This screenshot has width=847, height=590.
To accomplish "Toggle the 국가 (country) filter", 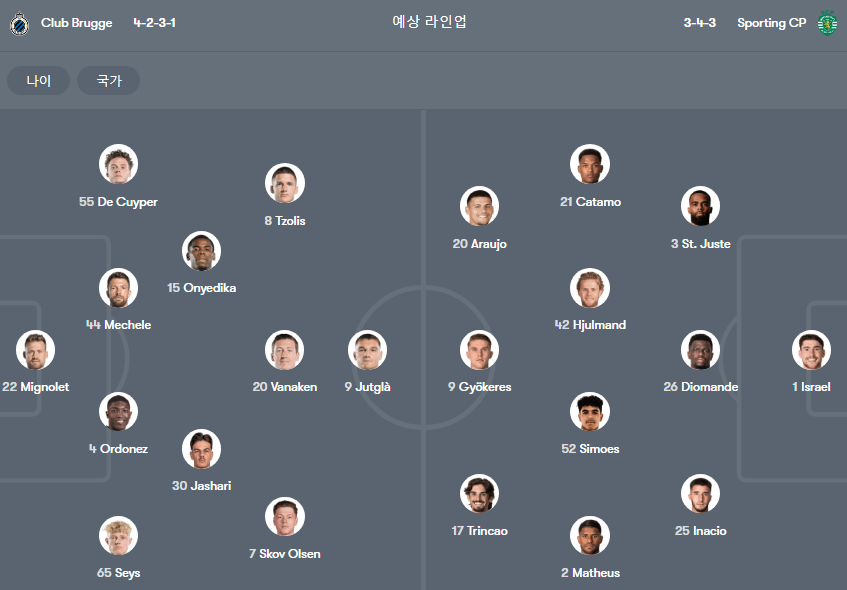I will [109, 81].
